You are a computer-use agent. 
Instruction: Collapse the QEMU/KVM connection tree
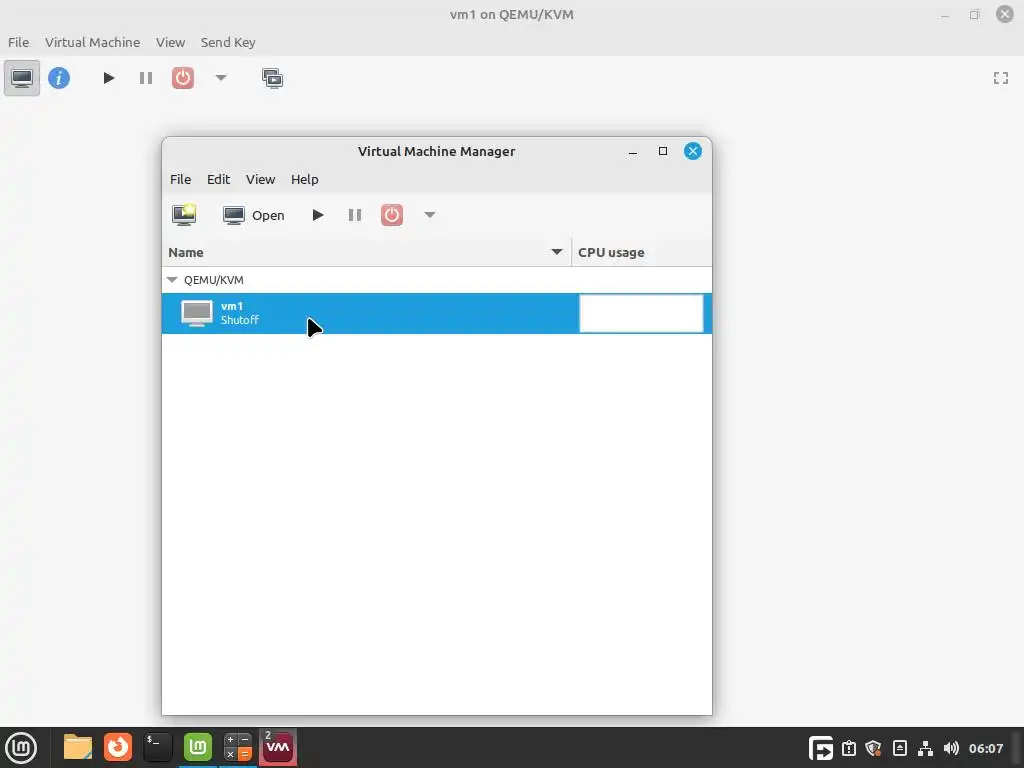(x=172, y=280)
